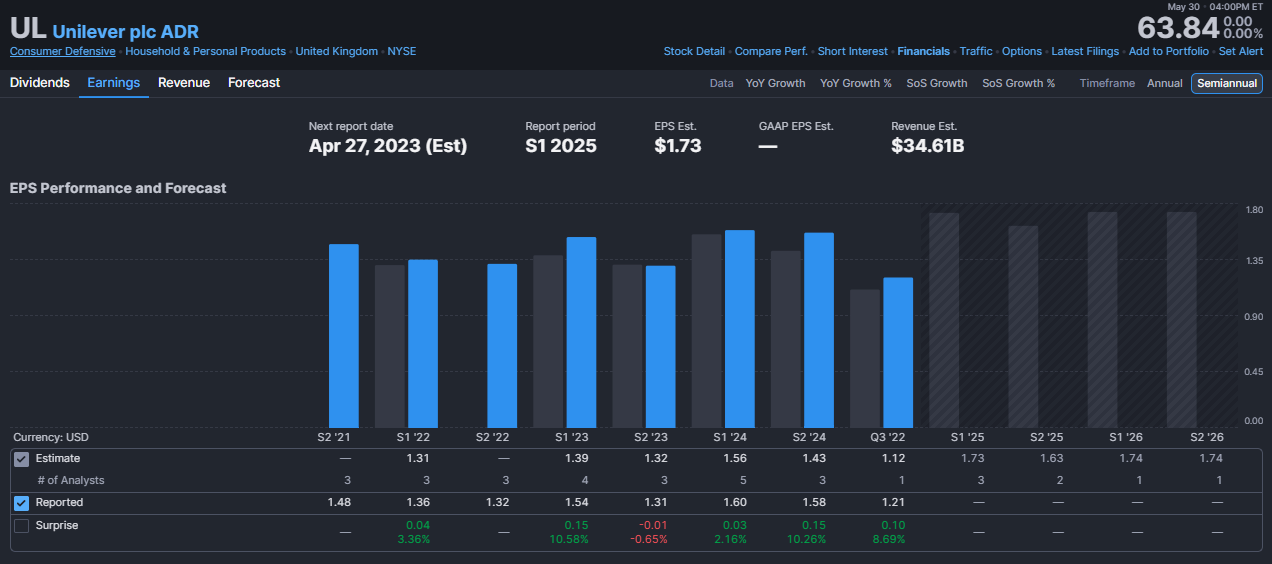Open the Stock Detail link
The image size is (1272, 564).
[694, 51]
